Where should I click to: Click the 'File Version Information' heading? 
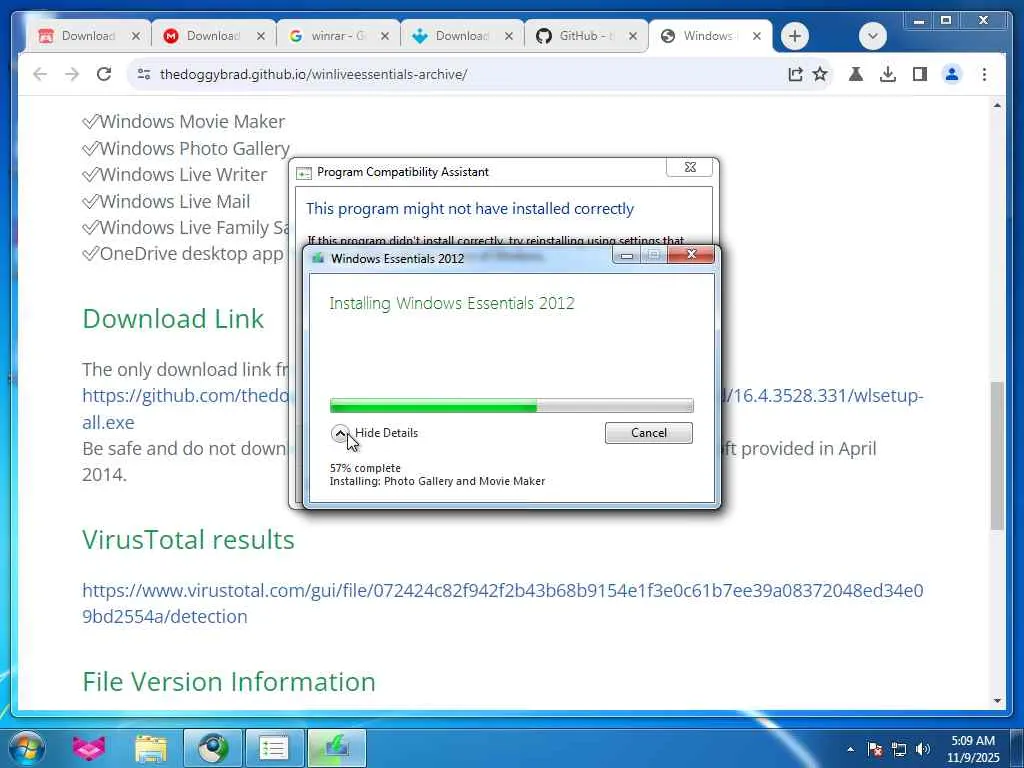pos(229,682)
